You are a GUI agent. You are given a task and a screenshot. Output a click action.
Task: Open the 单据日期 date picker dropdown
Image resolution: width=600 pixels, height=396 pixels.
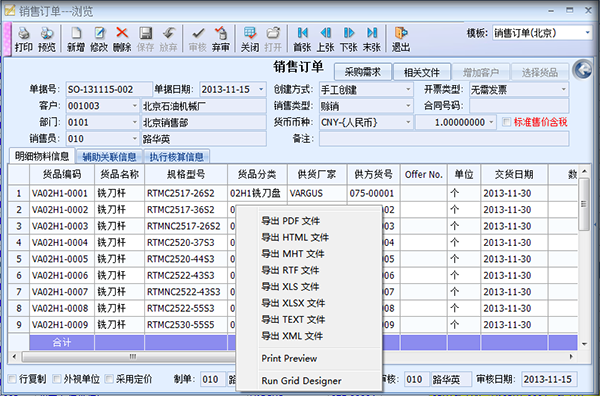pos(261,90)
